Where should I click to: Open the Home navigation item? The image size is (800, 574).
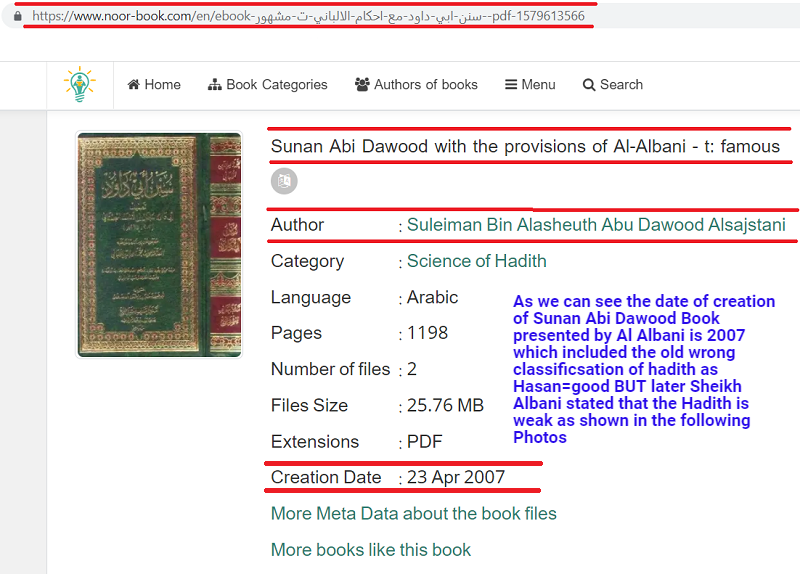154,84
